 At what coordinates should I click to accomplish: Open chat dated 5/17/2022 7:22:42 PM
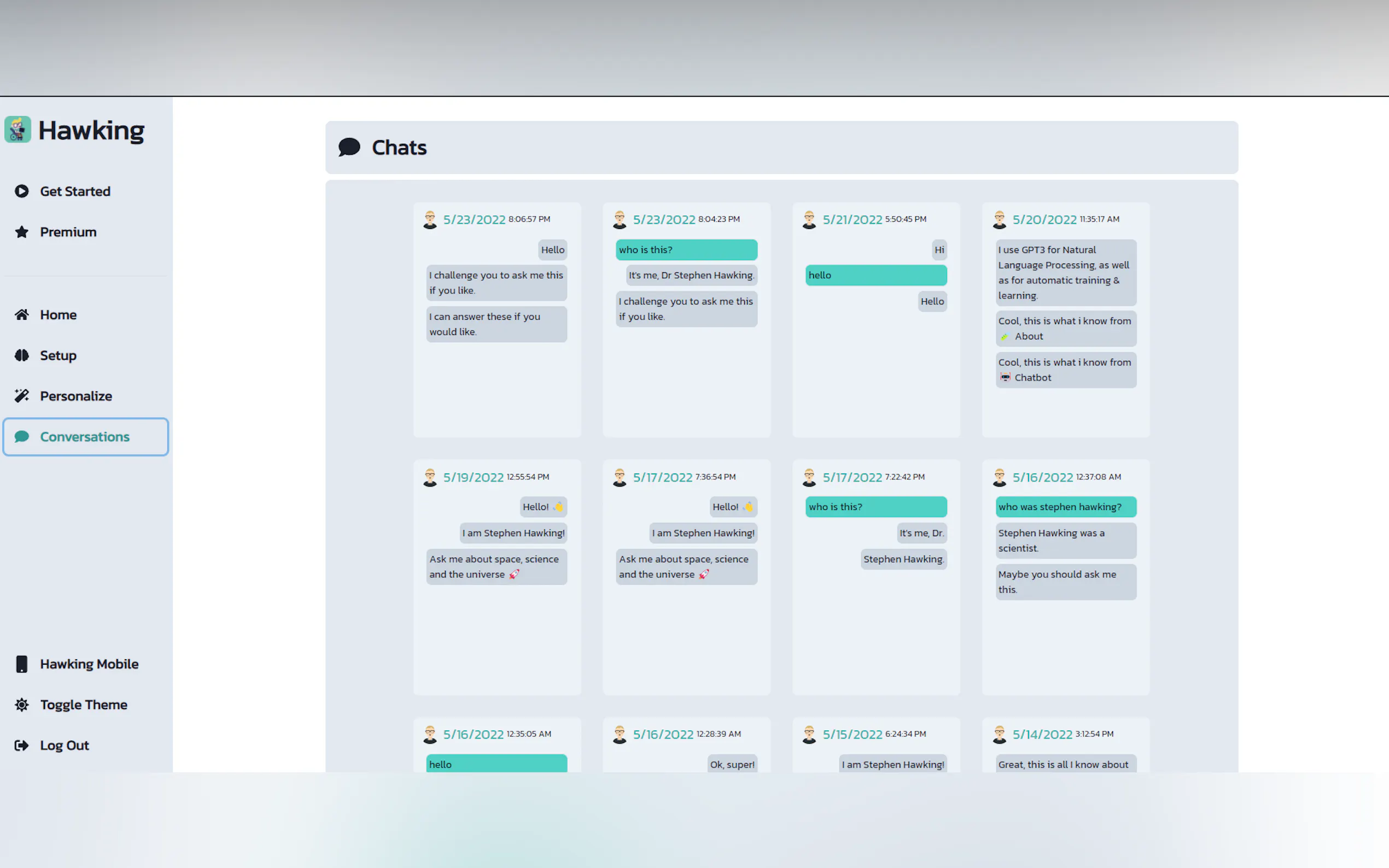[x=852, y=478]
